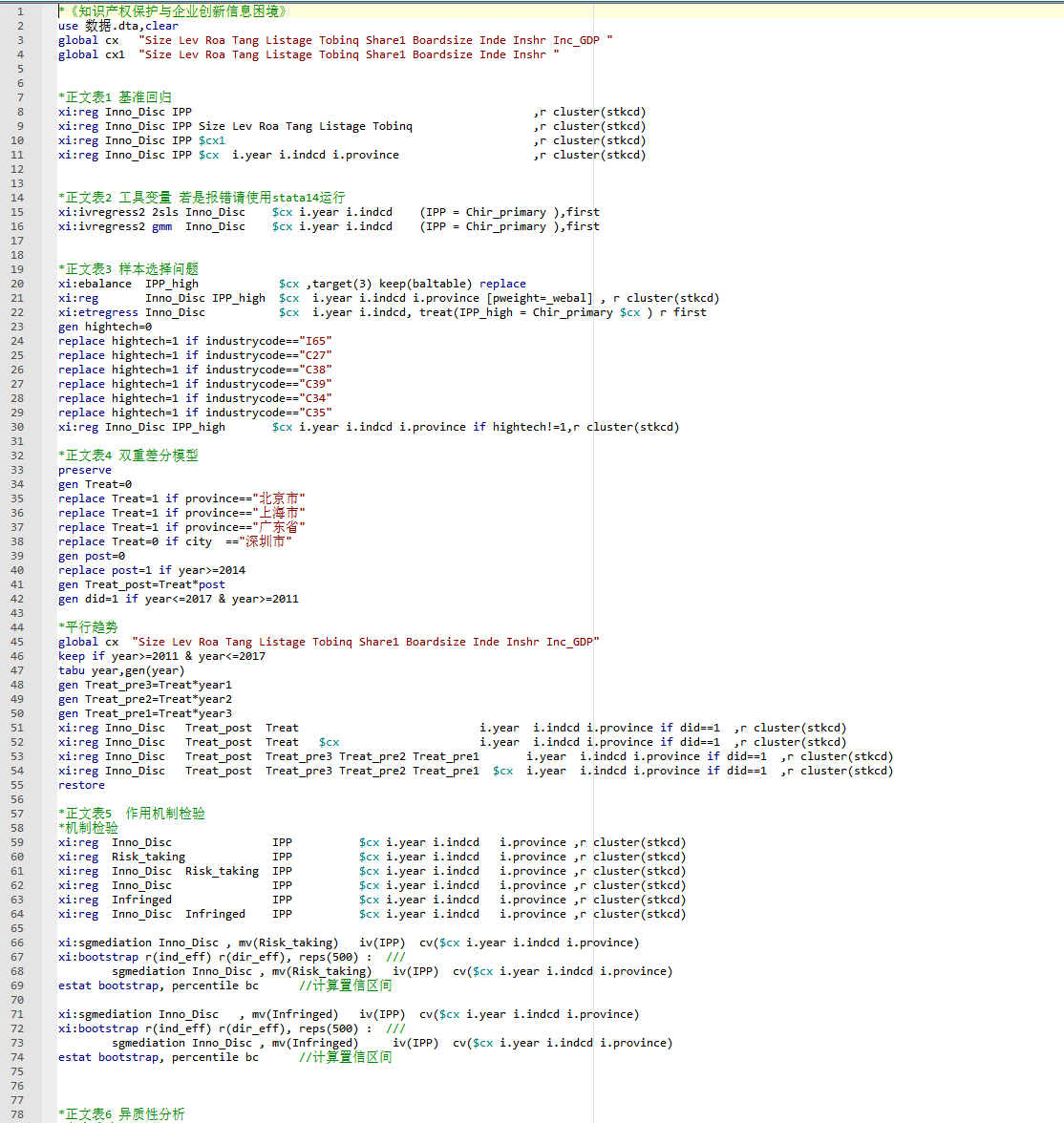Screen dimensions: 1064x1123
Task: Click the '*正文表1 基准回归' comment
Action: pos(115,97)
